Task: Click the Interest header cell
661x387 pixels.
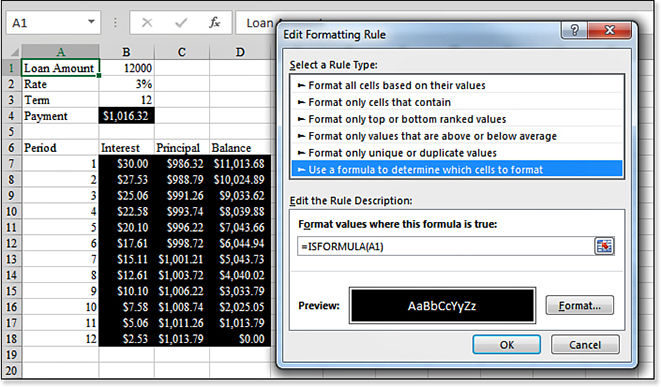Action: click(126, 148)
